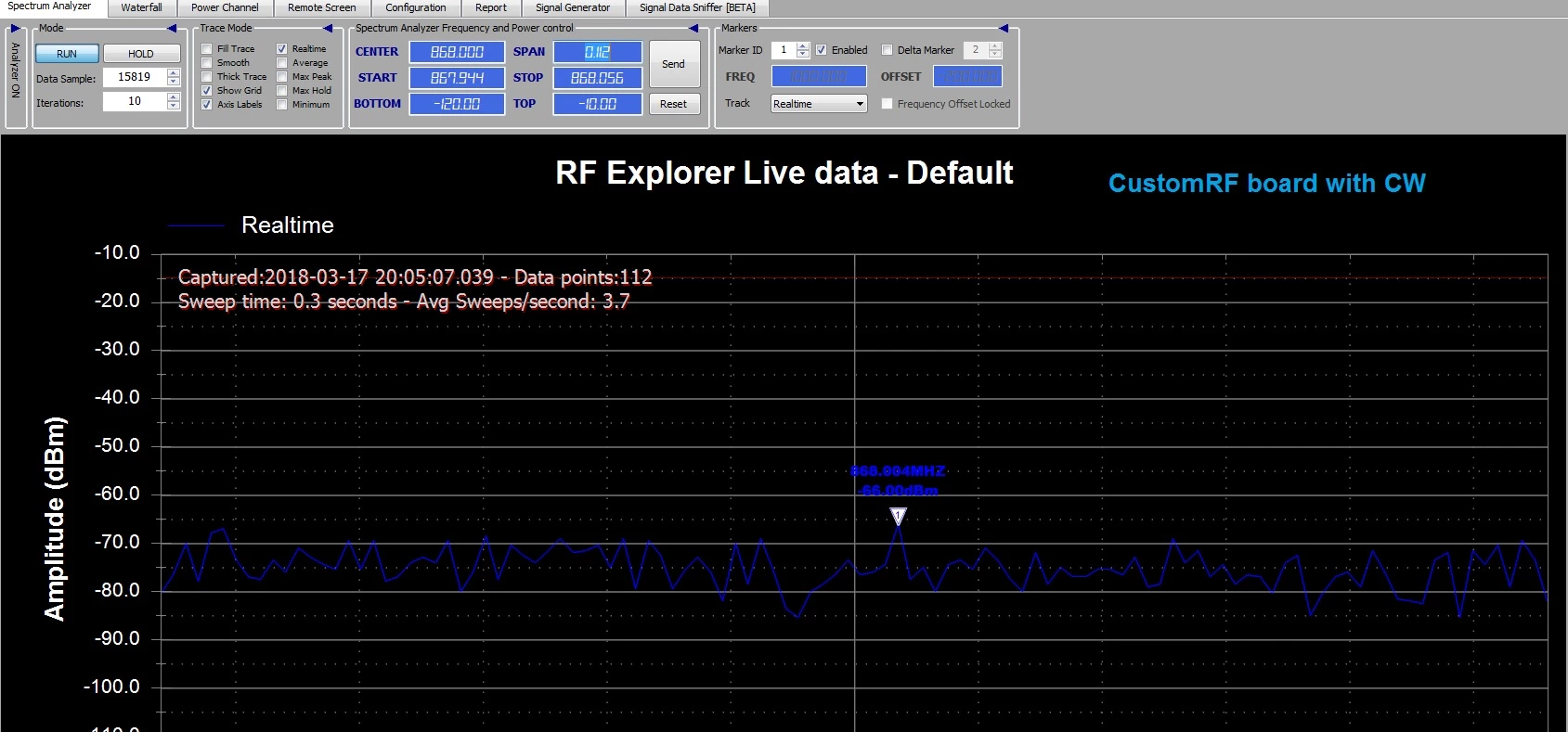Open the Signal Generator tab
This screenshot has height=732, width=1568.
573,8
